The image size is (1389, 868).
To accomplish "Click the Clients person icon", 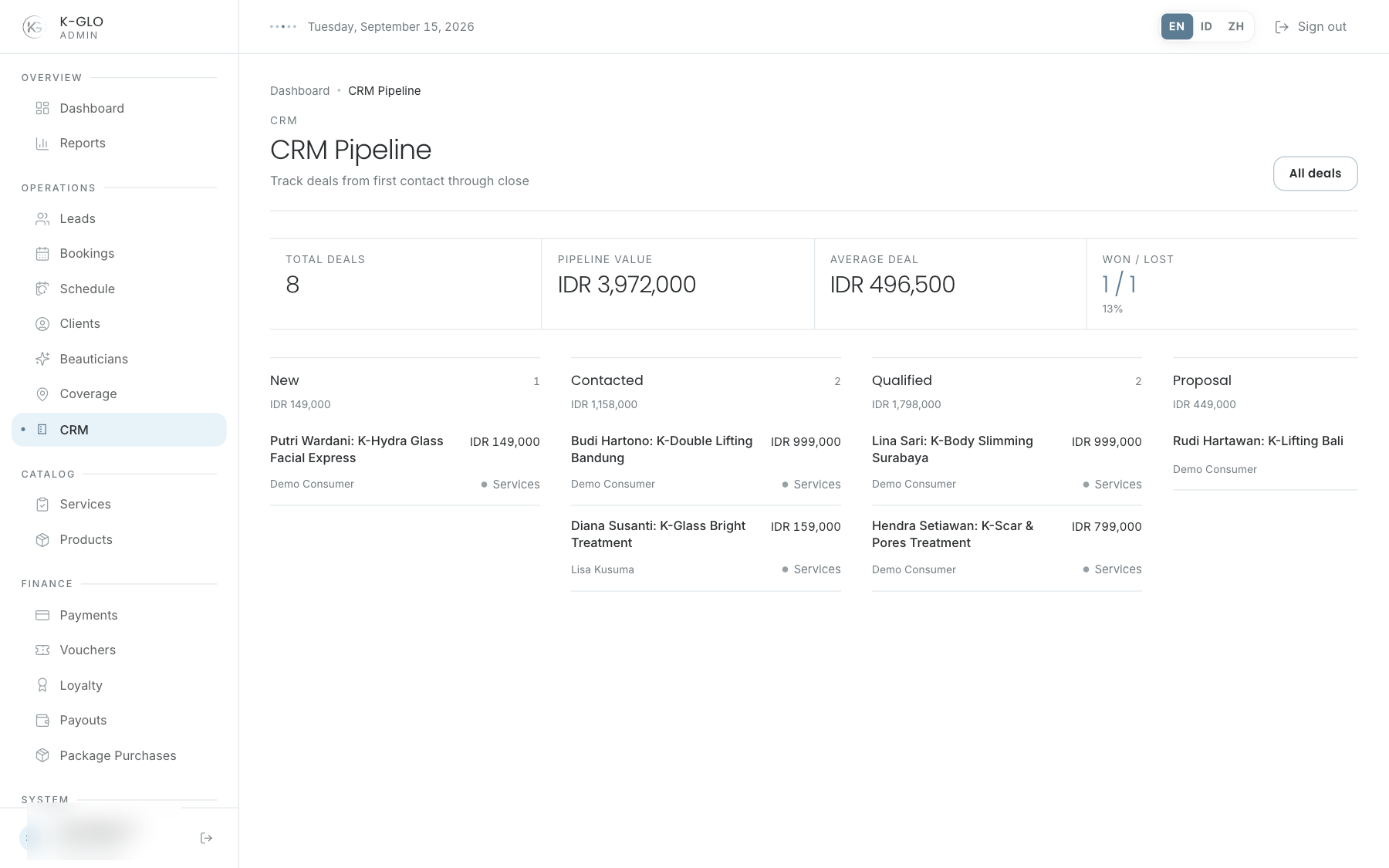I will [x=42, y=324].
